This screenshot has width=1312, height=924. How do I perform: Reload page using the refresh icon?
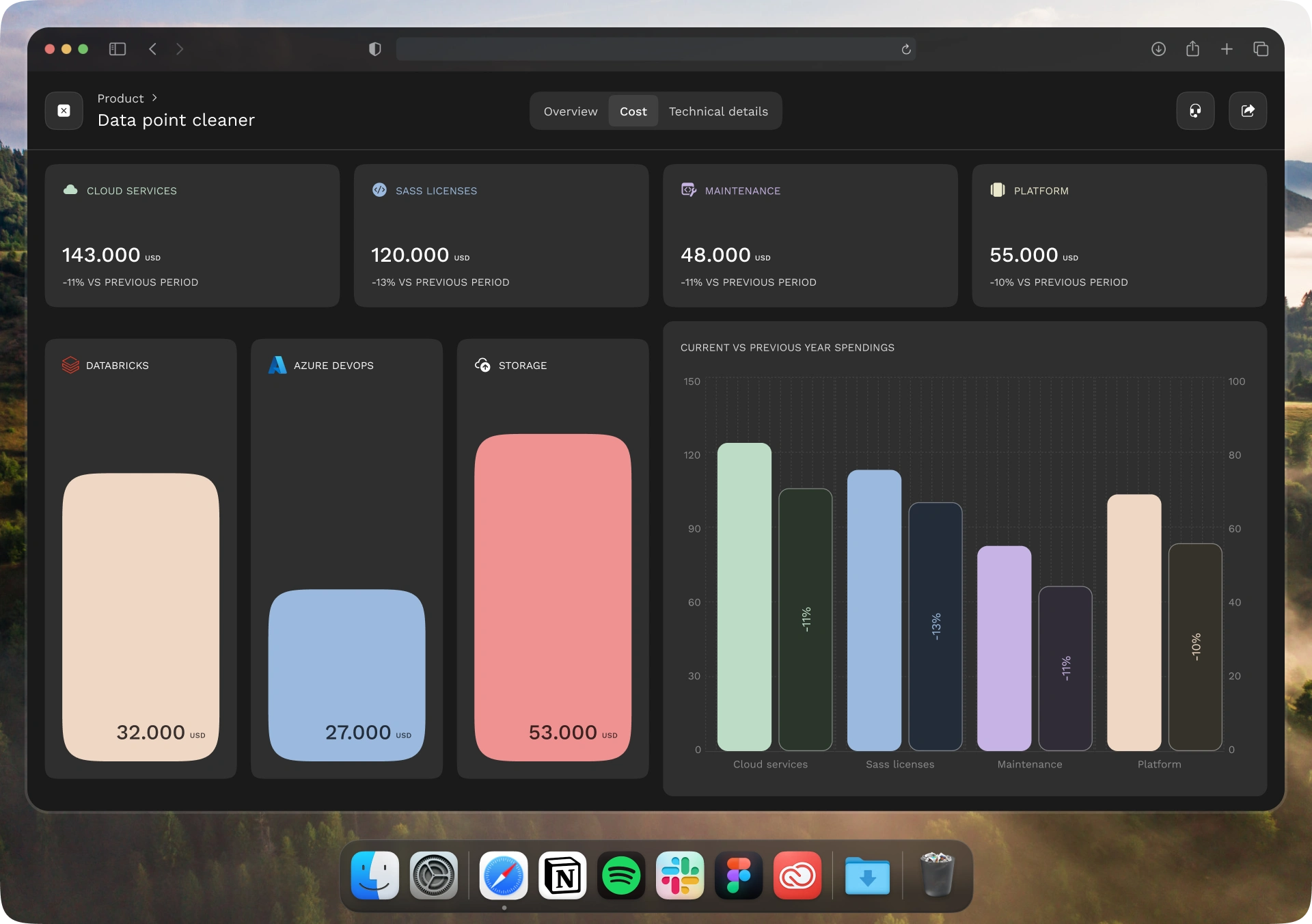(x=906, y=49)
